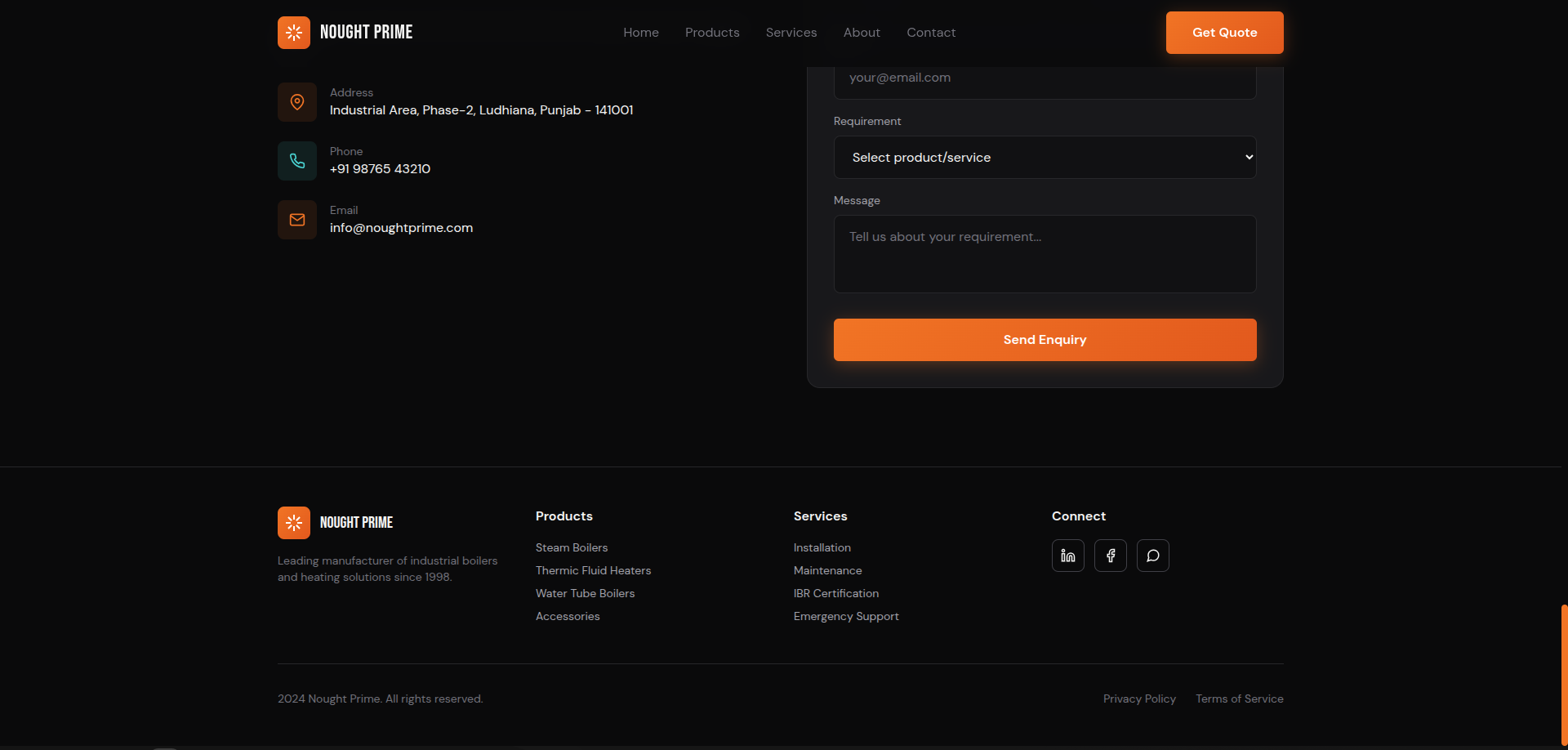Screen dimensions: 1568x750
Task: Submit the form with Send Enquiry
Action: pyautogui.click(x=1045, y=340)
